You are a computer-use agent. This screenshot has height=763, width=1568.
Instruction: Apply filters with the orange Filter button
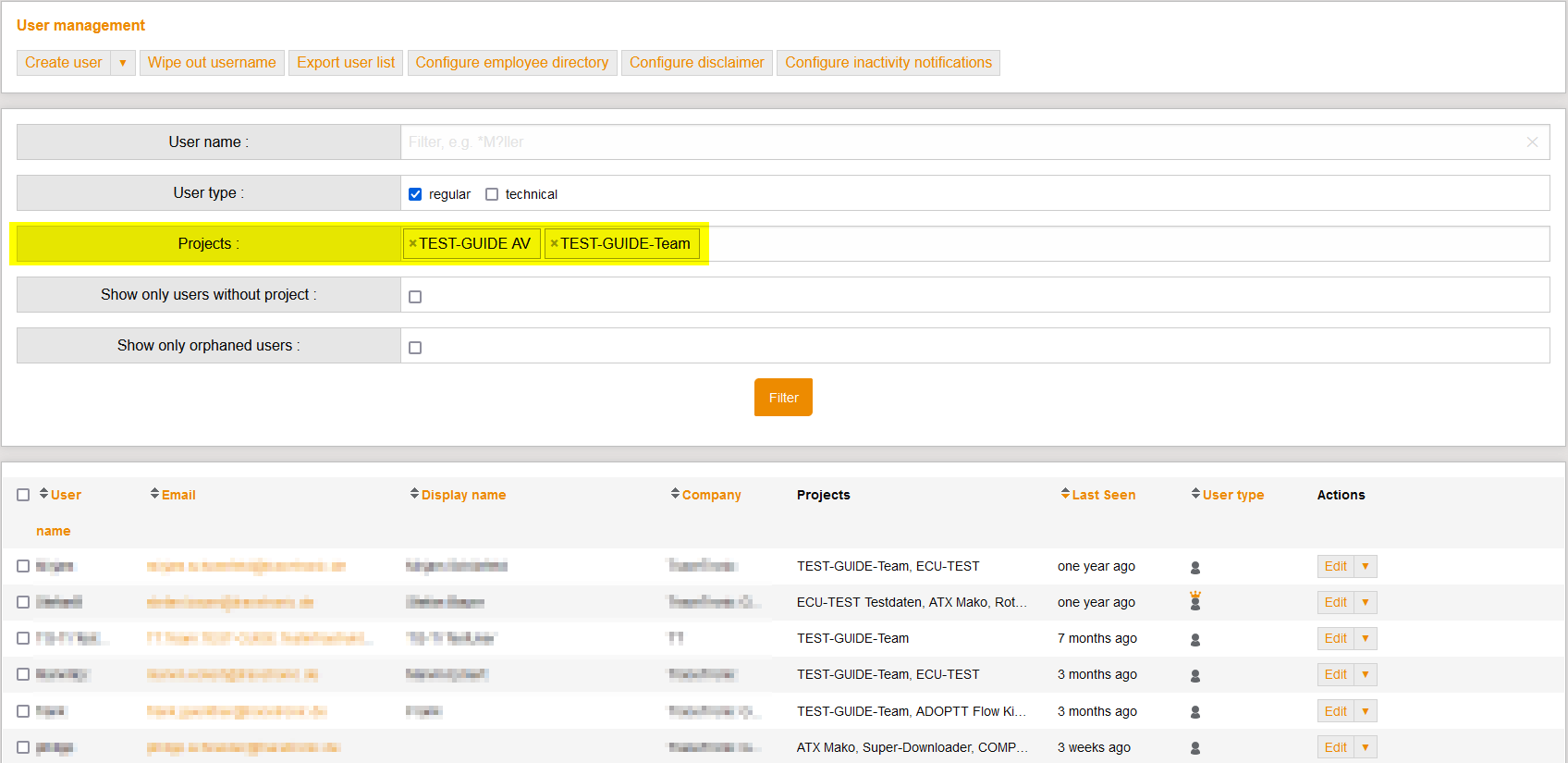(783, 398)
